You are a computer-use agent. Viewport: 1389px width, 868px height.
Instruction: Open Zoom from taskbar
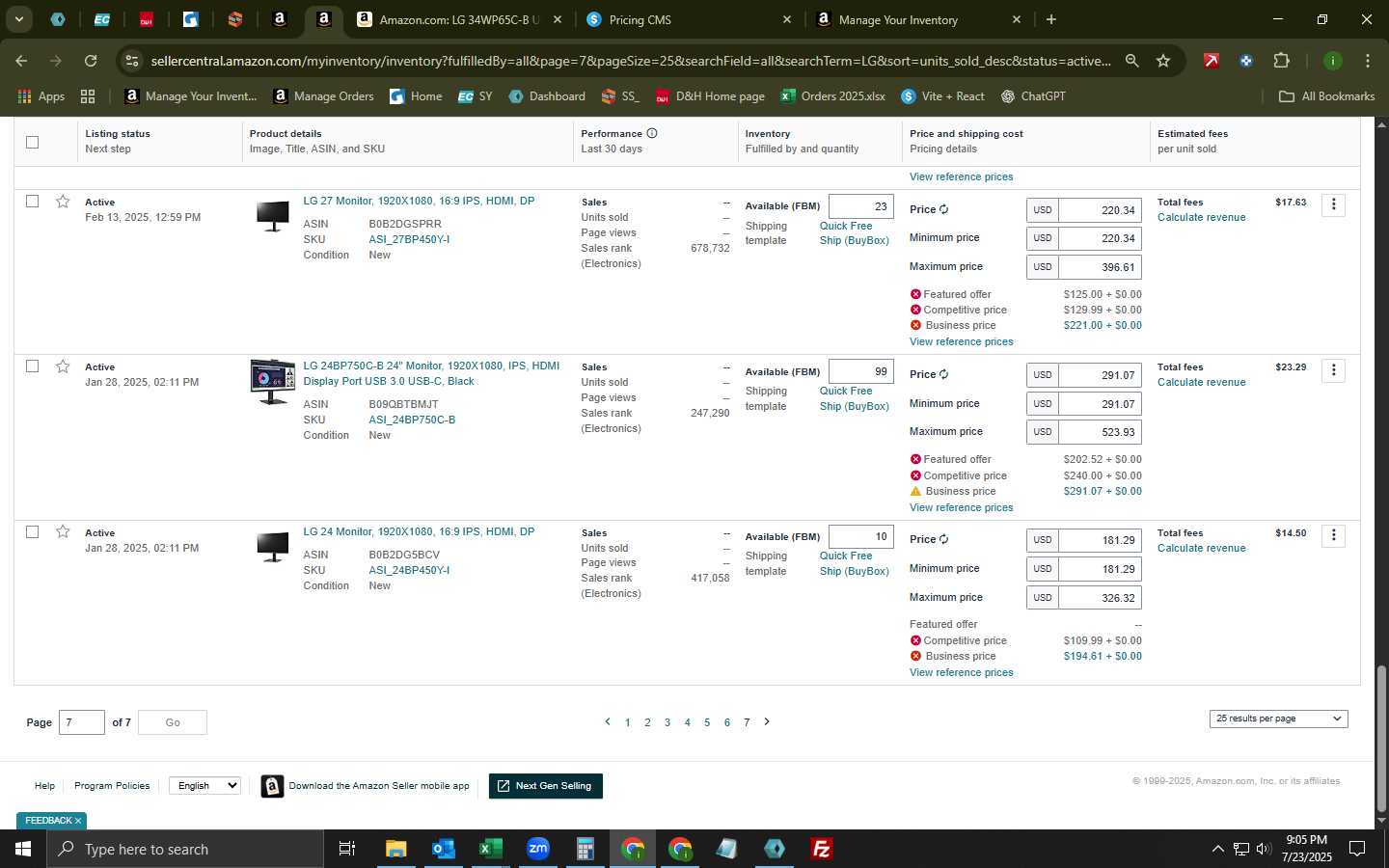tap(537, 849)
